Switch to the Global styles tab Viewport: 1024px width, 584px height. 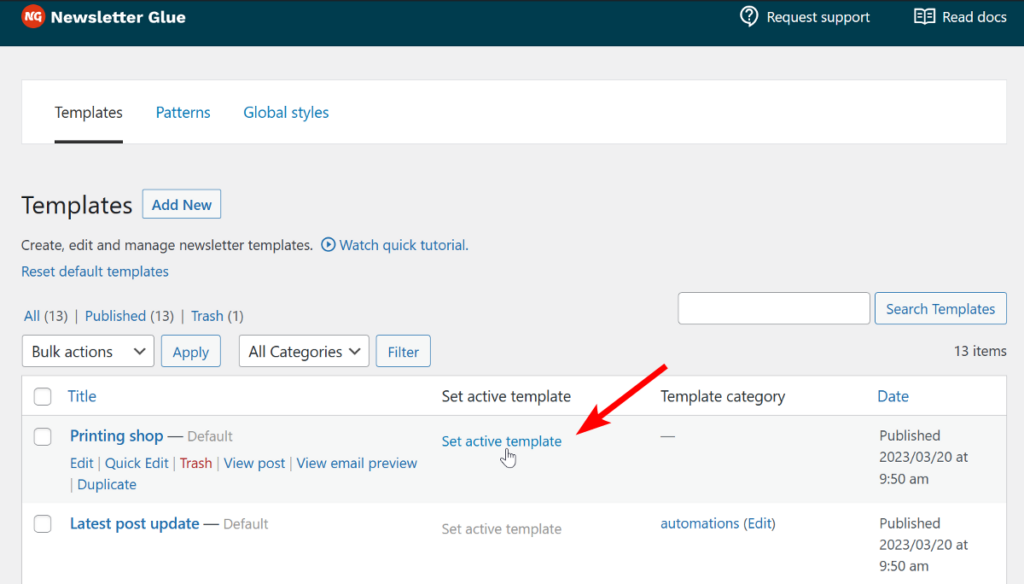pyautogui.click(x=285, y=112)
